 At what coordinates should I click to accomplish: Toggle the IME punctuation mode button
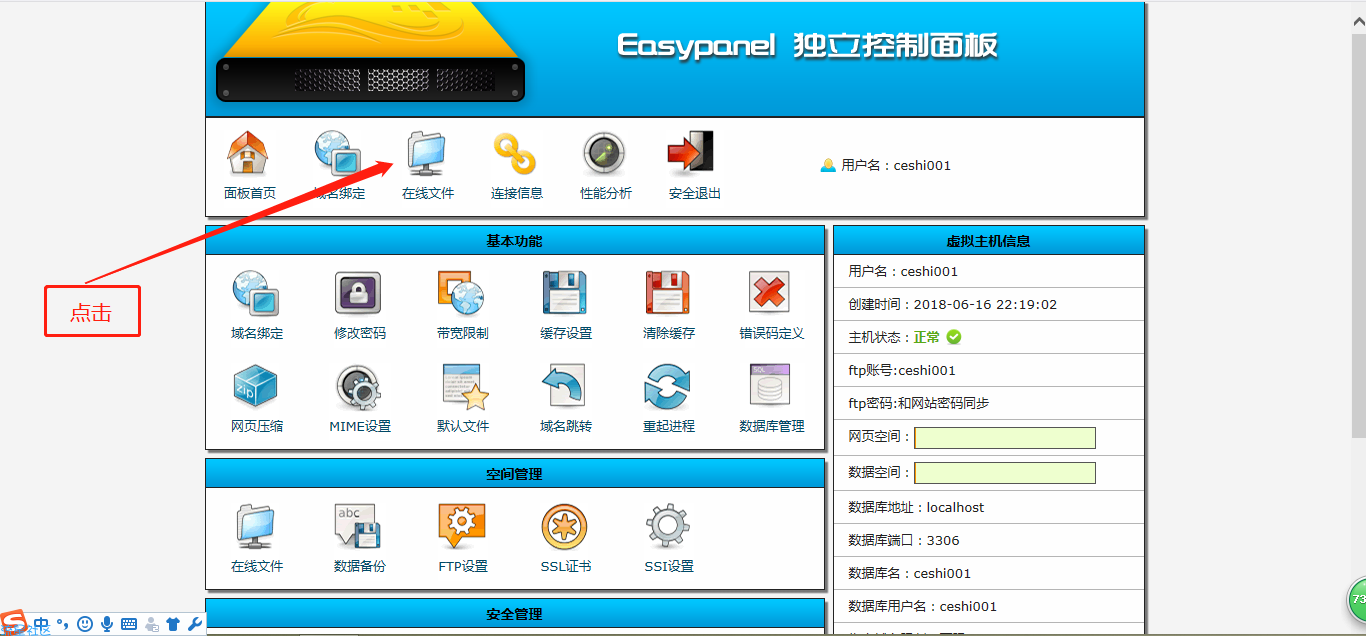62,625
